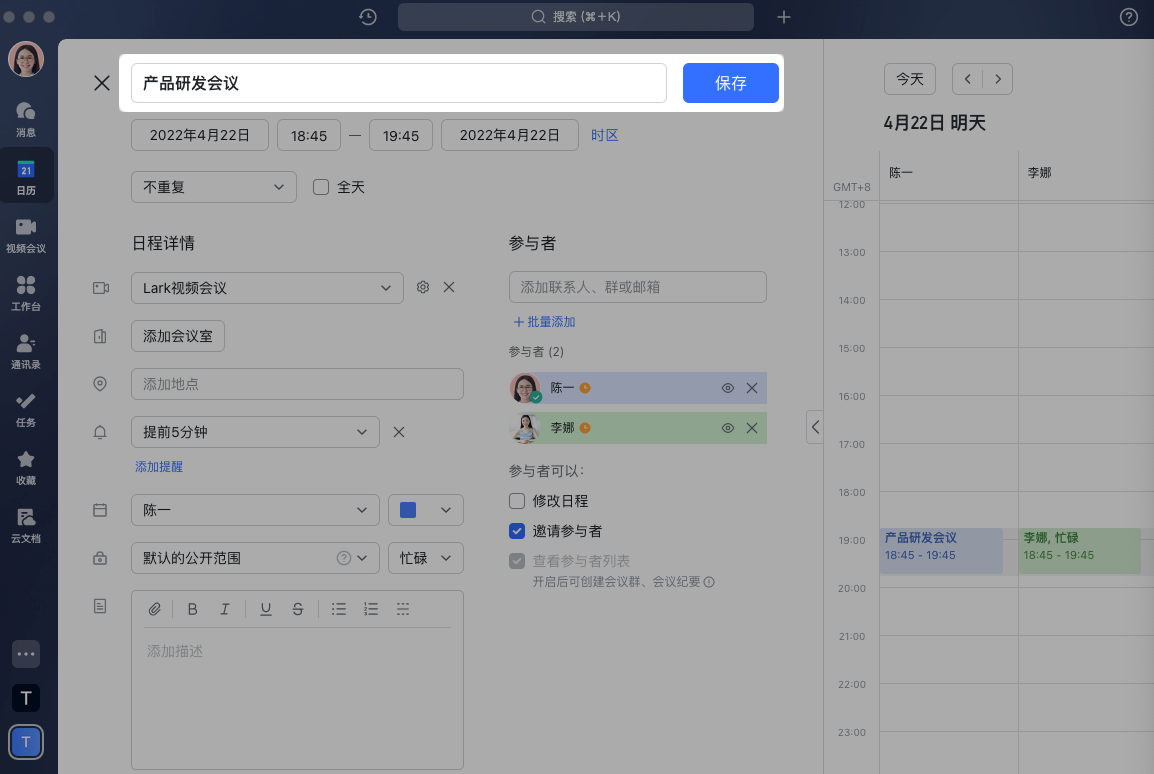Open Tasks in sidebar
The image size is (1154, 774).
[26, 409]
